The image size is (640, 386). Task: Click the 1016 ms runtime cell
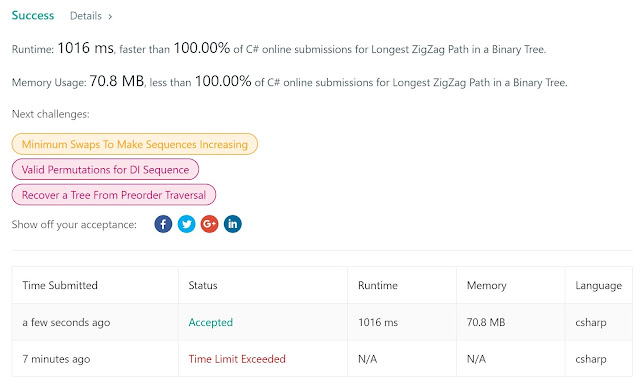point(378,322)
